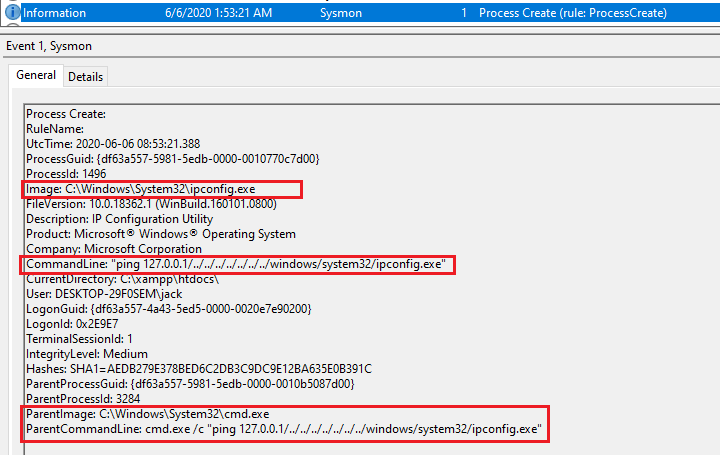
Task: Switch to the Details tab
Action: pyautogui.click(x=85, y=77)
